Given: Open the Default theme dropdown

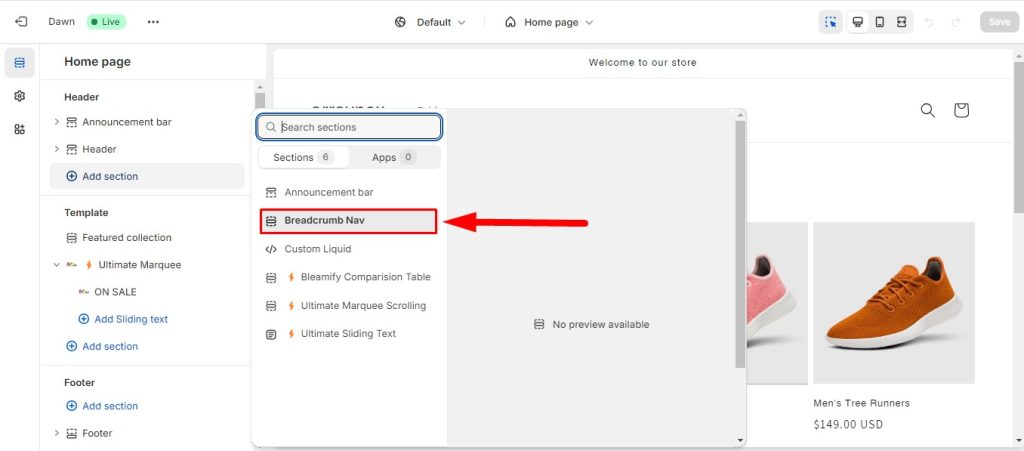Looking at the screenshot, I should pos(430,22).
